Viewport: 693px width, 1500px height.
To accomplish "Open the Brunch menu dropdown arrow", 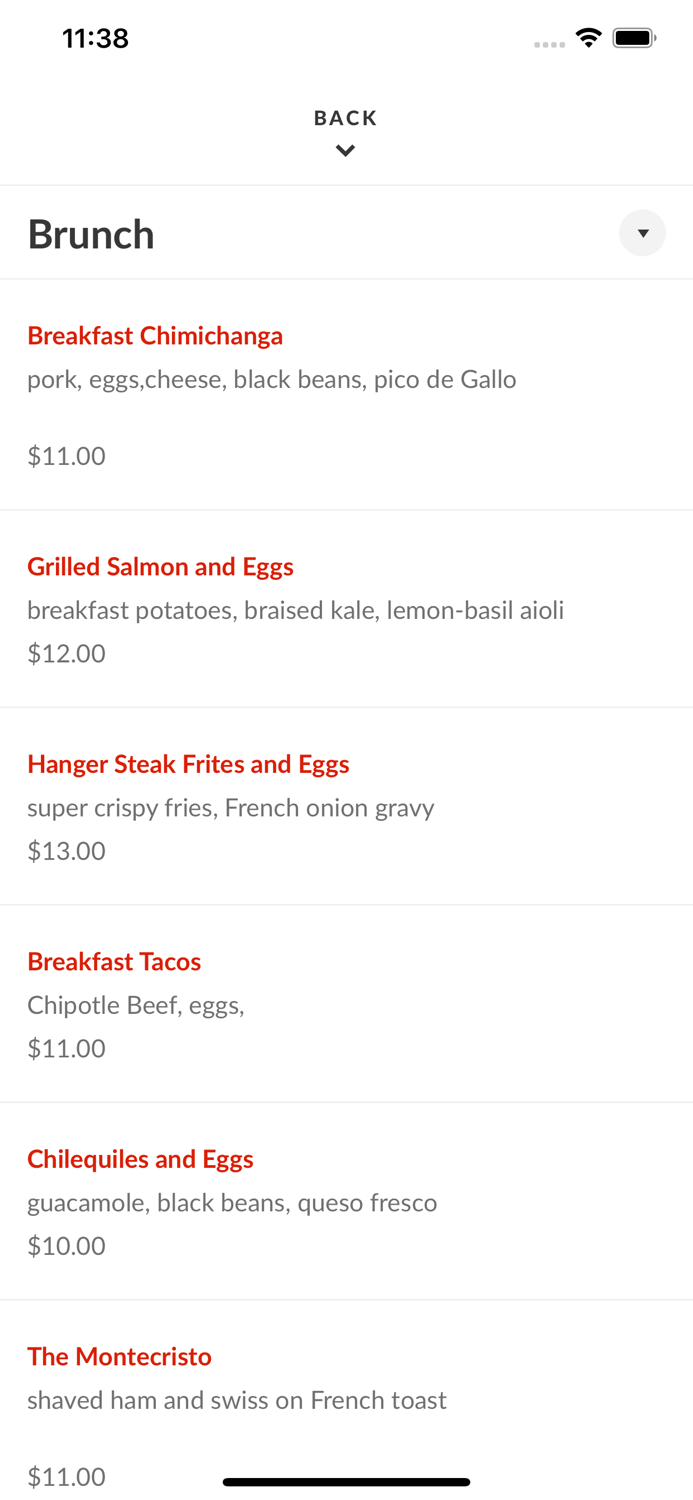I will coord(642,233).
